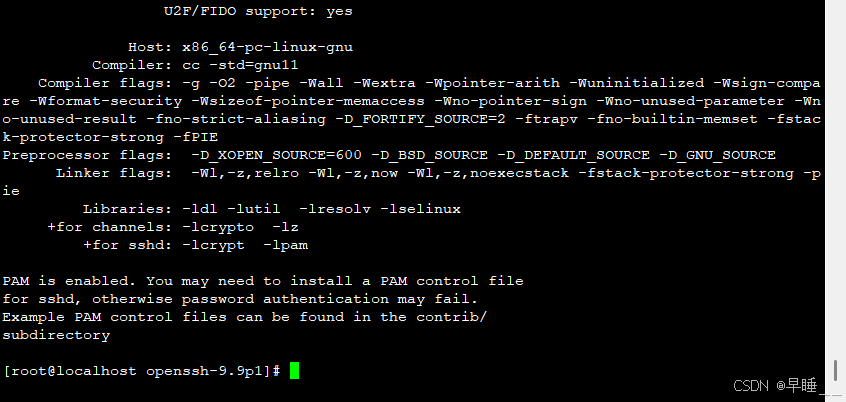The image size is (846, 402).
Task: Click the -D_FORTIFY_SOURCE=2 flag text
Action: click(425, 119)
